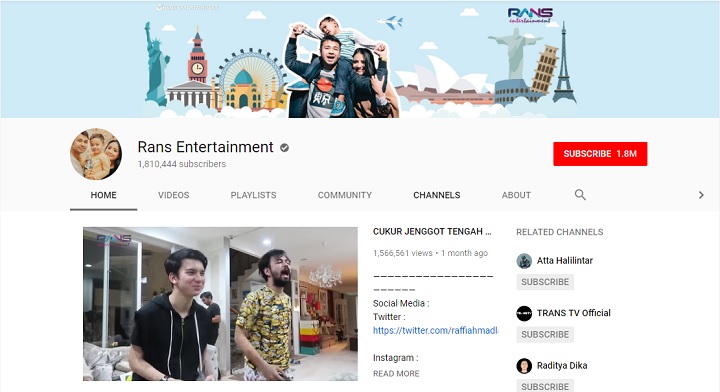The height and width of the screenshot is (392, 720).
Task: Subscribe to Rans Entertainment with the red button
Action: tap(600, 154)
